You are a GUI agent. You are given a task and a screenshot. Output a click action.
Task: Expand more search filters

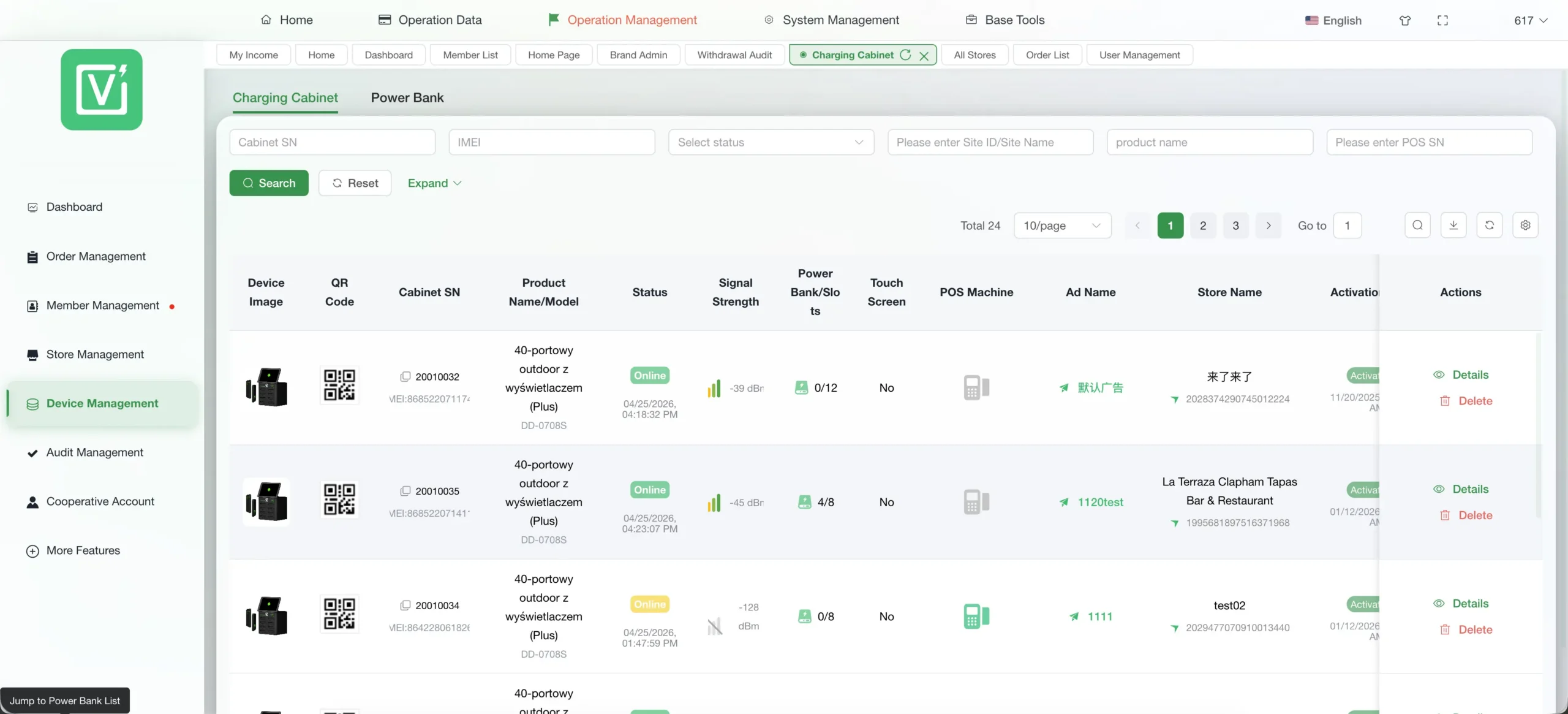pyautogui.click(x=435, y=183)
